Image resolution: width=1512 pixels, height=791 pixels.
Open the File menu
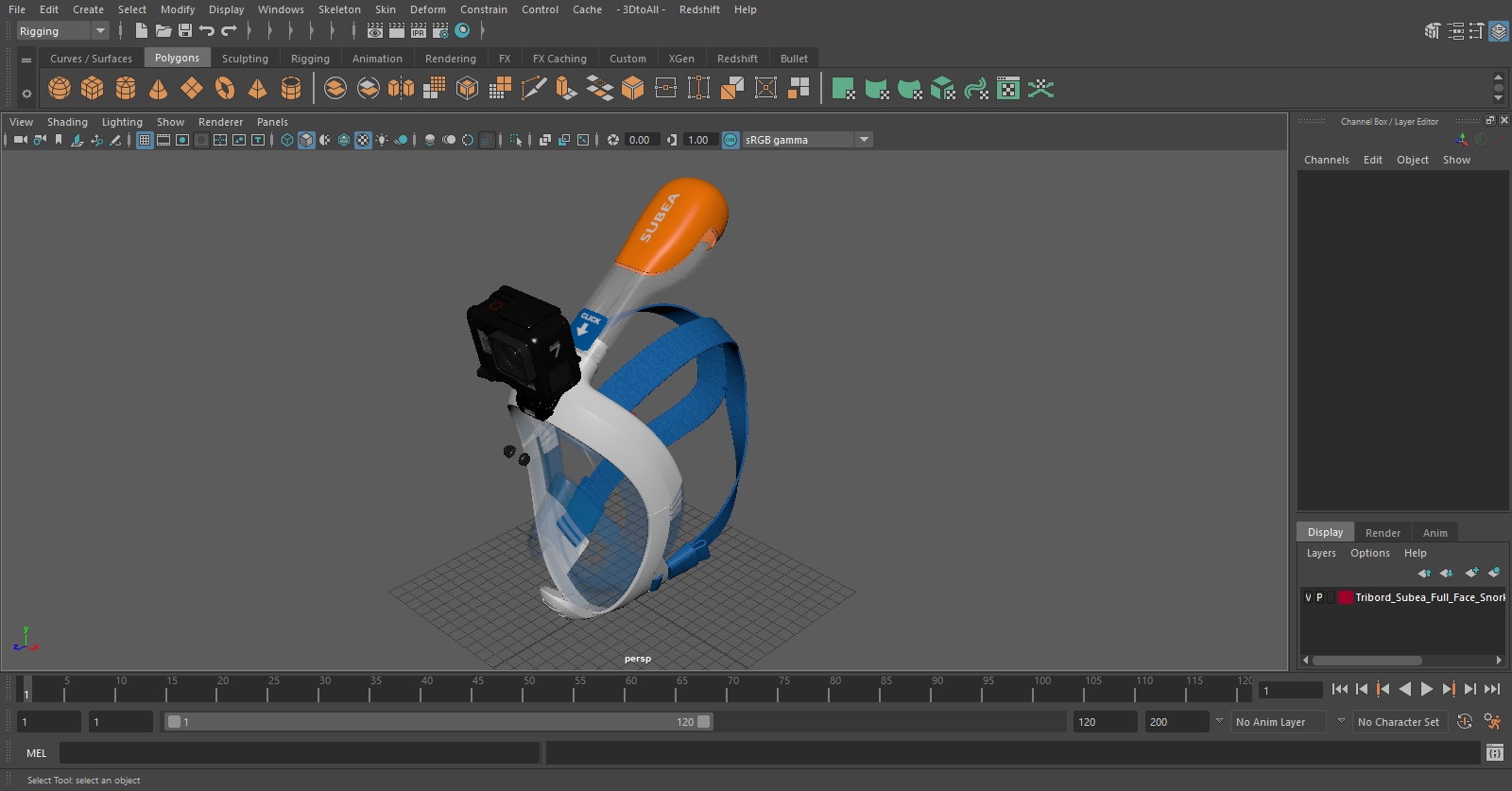tap(17, 9)
